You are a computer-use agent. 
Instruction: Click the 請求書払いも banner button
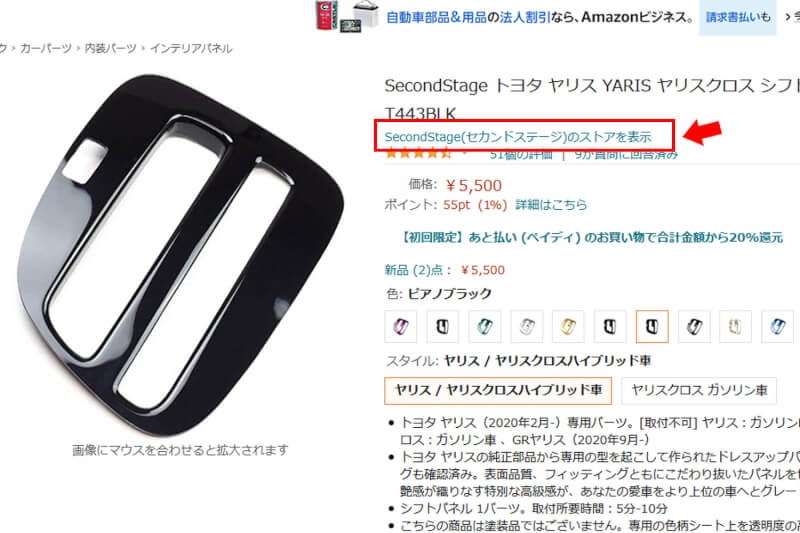click(x=738, y=17)
